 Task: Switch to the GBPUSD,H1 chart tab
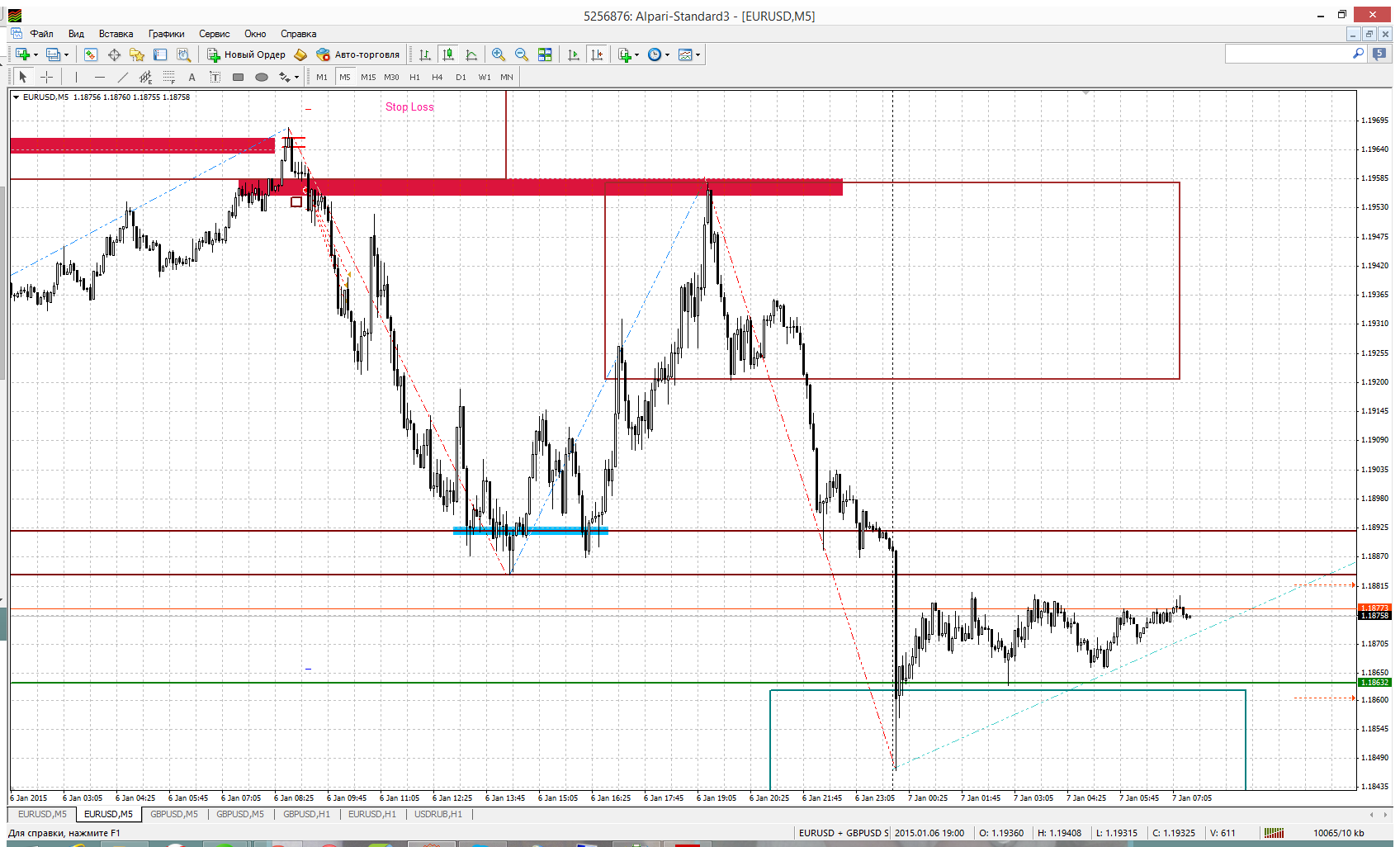tap(306, 814)
